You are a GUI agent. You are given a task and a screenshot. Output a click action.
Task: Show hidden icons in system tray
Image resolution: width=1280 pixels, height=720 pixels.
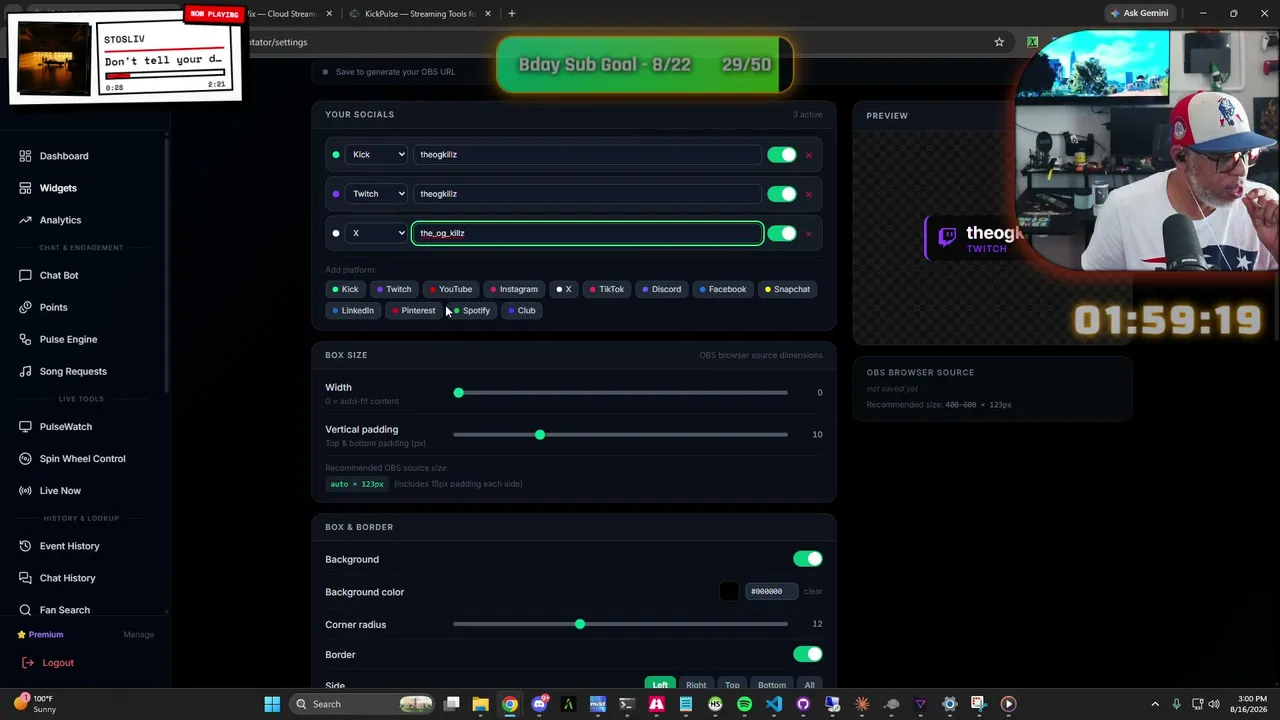click(x=1155, y=704)
